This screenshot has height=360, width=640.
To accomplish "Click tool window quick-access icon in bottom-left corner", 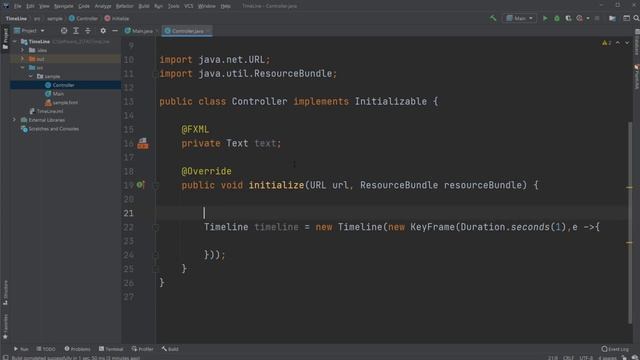I will (5, 357).
